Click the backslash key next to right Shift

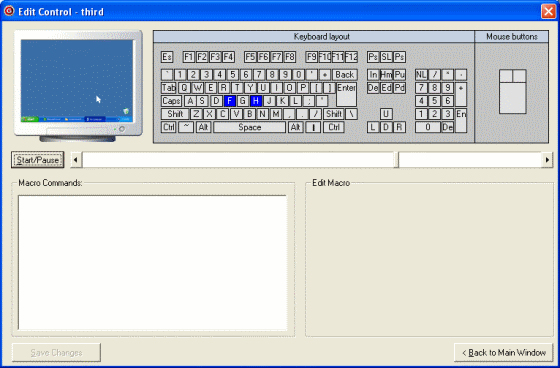coord(351,114)
